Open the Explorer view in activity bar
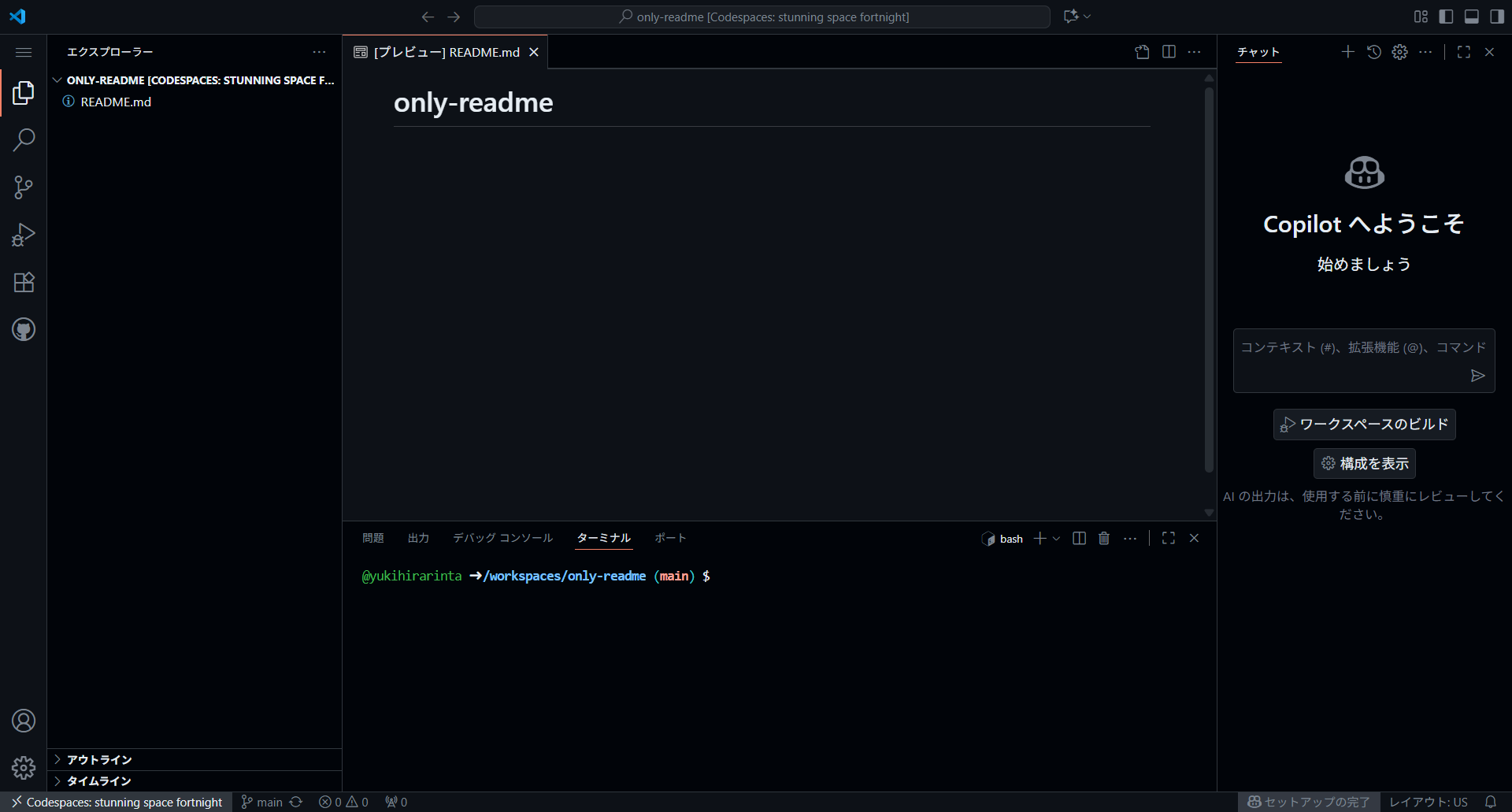This screenshot has width=1512, height=812. (x=24, y=93)
